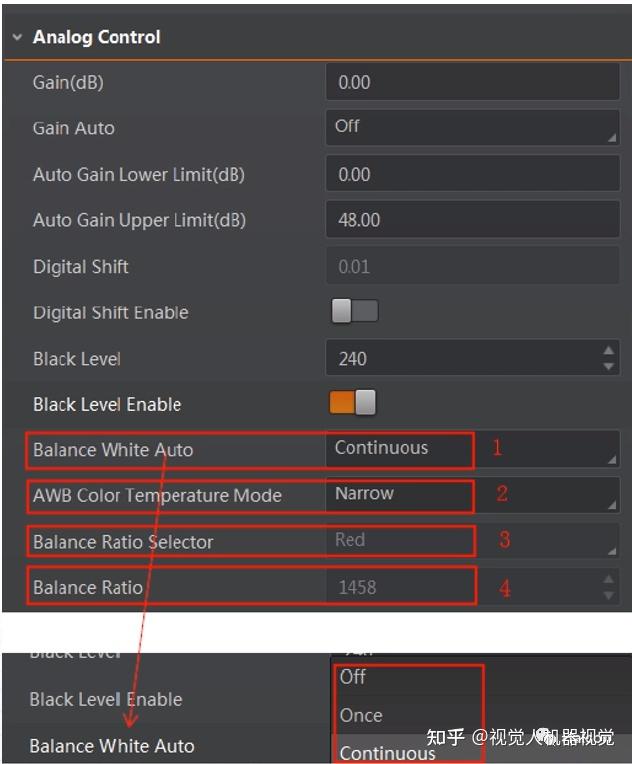Toggle the Digital Shift Enable switch
Viewport: 632px width, 764px height.
coord(354,312)
